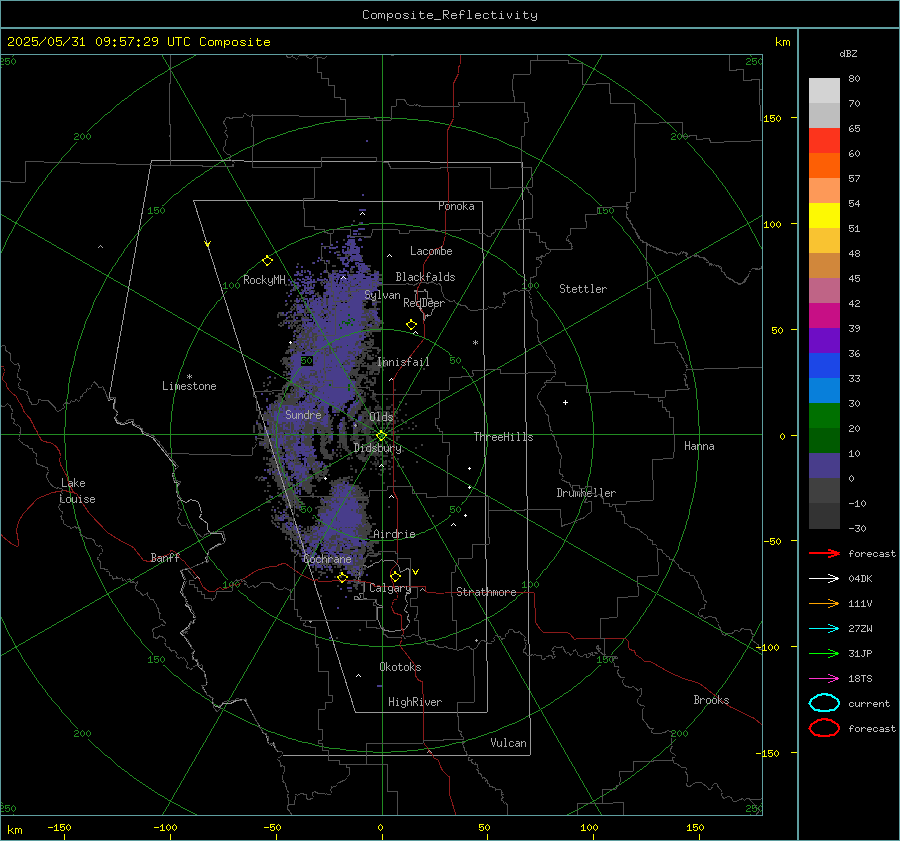The width and height of the screenshot is (900, 841).
Task: Click the blue 33-36 dBZ swatch
Action: click(824, 365)
